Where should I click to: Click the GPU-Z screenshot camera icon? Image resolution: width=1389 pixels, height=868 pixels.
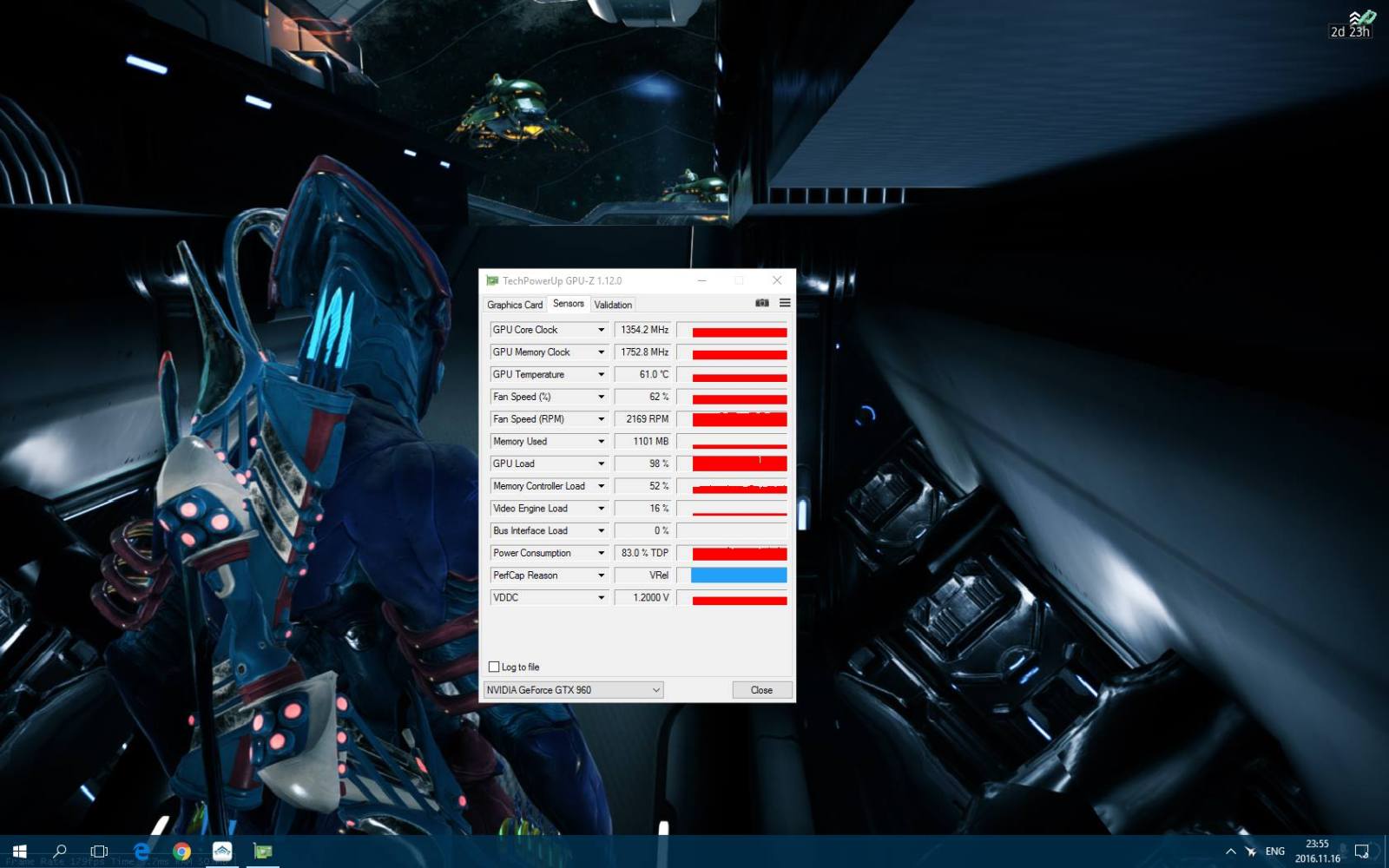pyautogui.click(x=761, y=303)
